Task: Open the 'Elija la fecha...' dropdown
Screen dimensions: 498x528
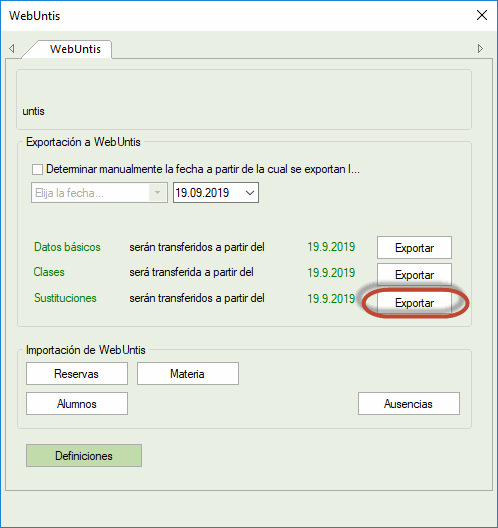Action: 99,193
